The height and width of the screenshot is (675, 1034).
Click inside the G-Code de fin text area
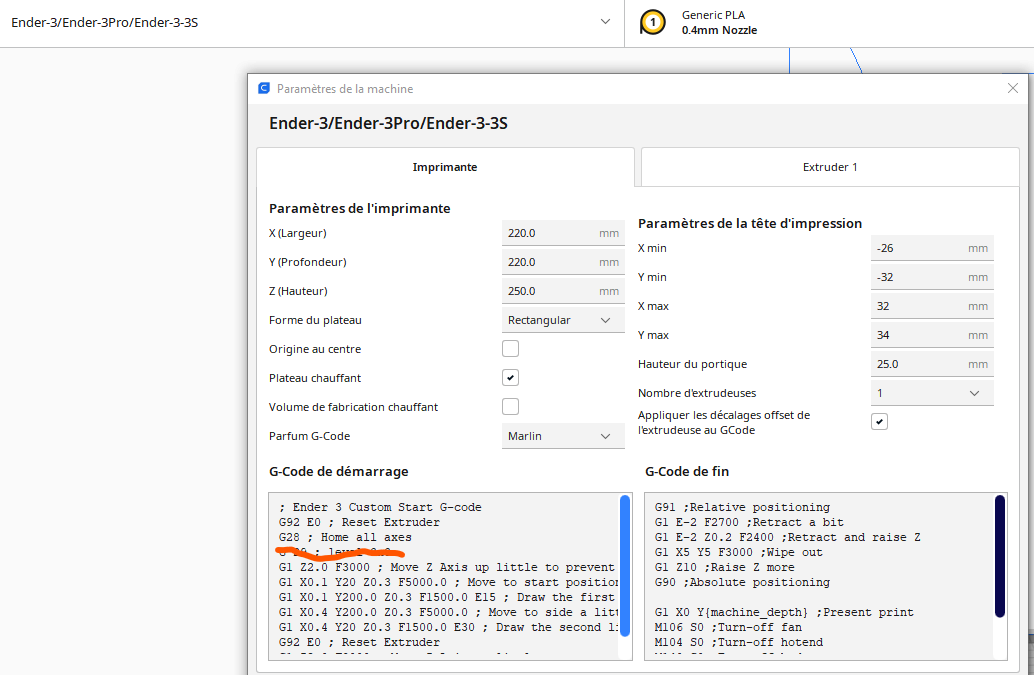(x=819, y=576)
